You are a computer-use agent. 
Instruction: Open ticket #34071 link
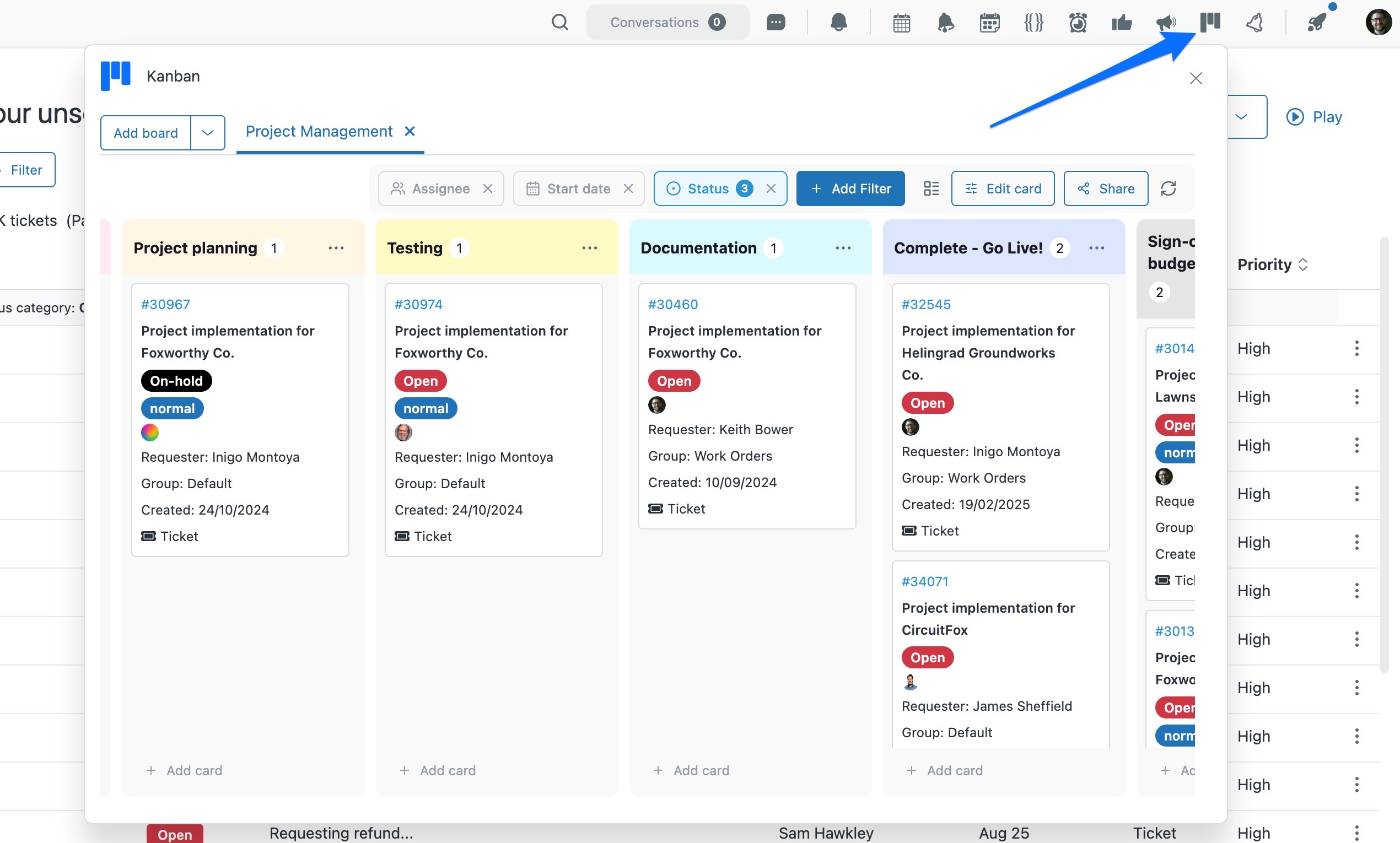coord(925,582)
